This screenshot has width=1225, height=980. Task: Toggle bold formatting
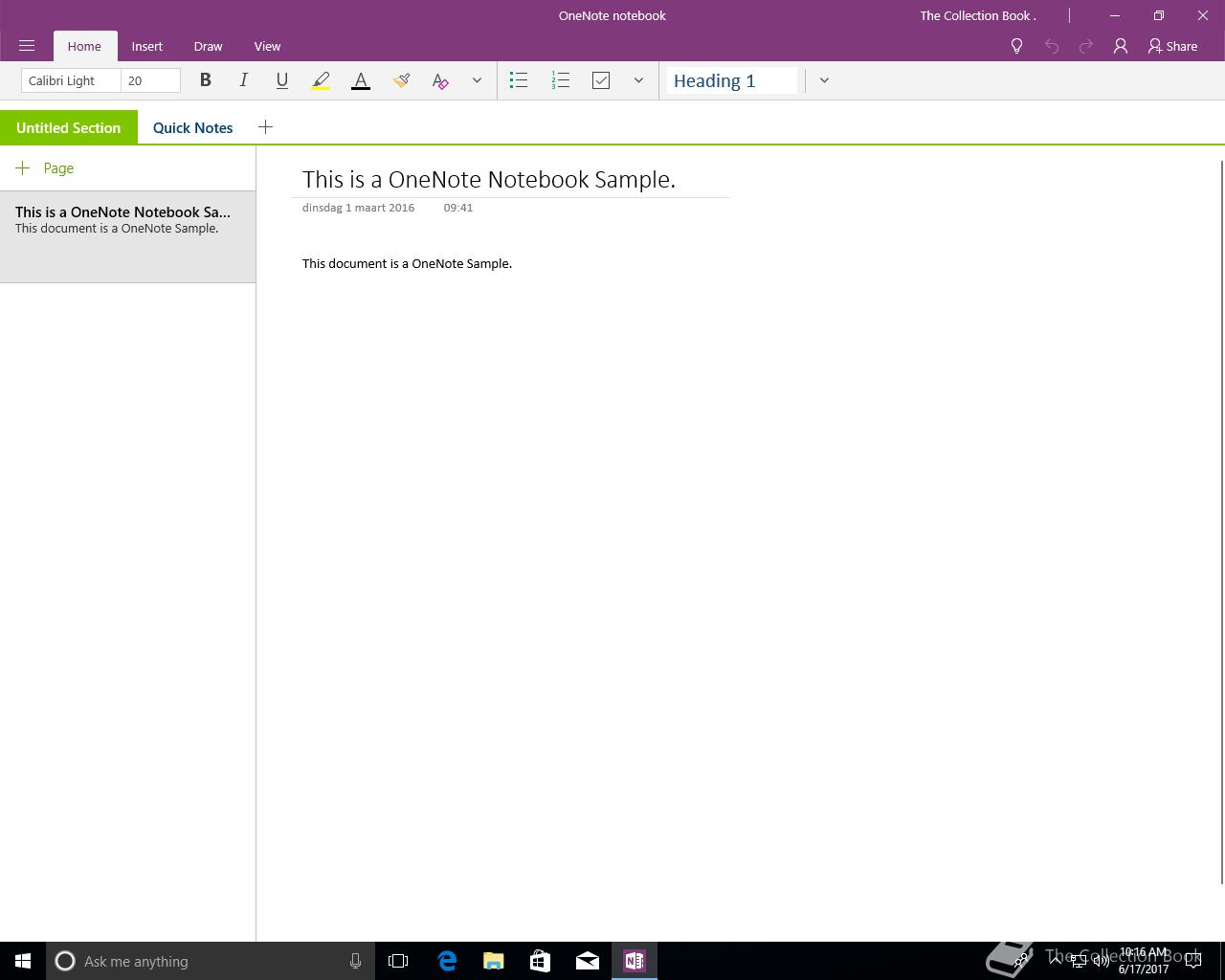click(205, 80)
